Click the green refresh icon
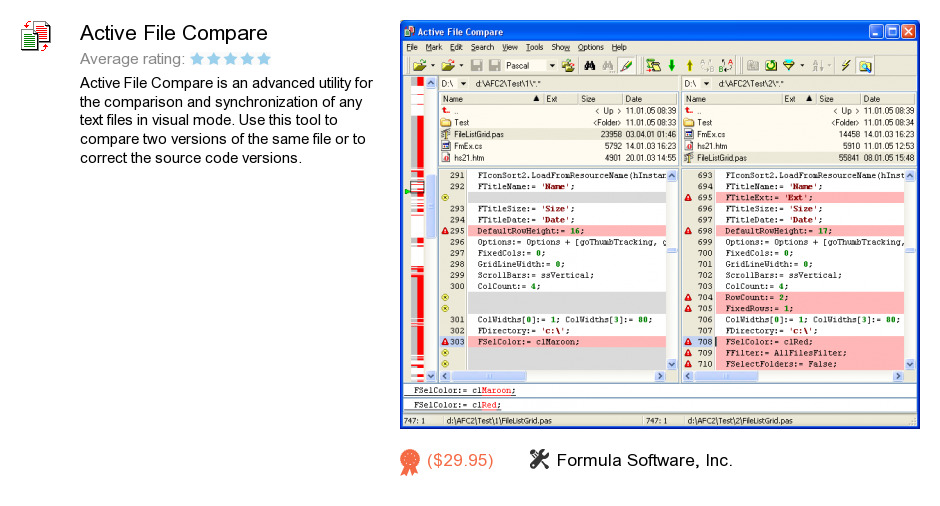This screenshot has height=506, width=940. (771, 65)
